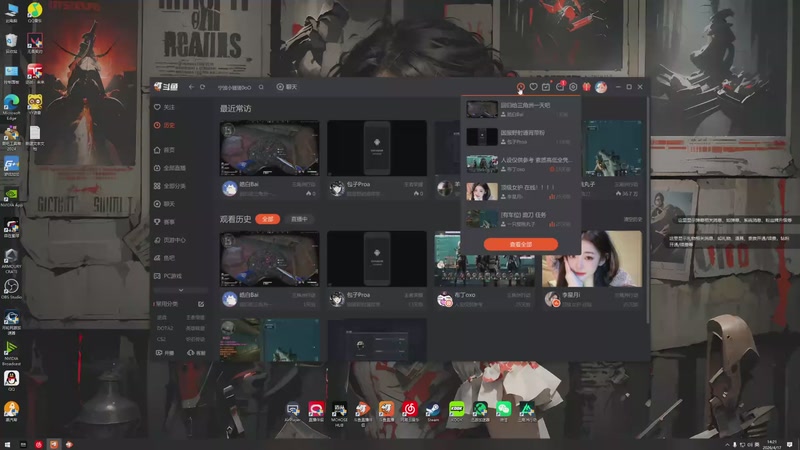Select CS2 category in sidebar

pos(161,339)
